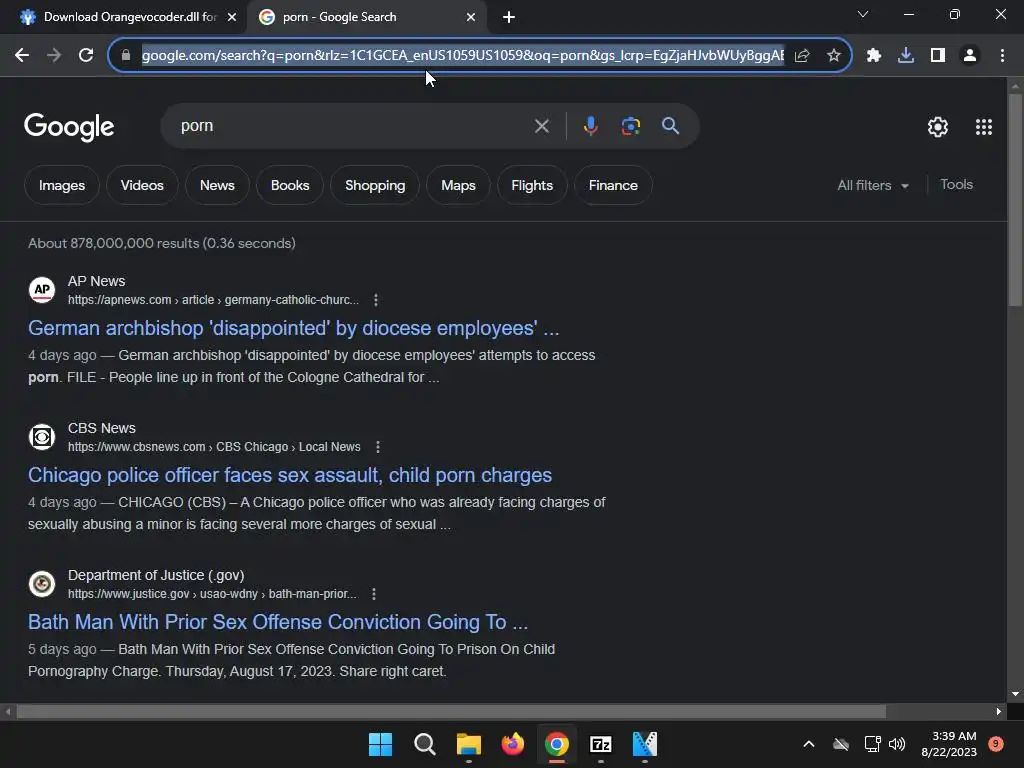Click the justice.gov result URL
The height and width of the screenshot is (768, 1024).
212,594
